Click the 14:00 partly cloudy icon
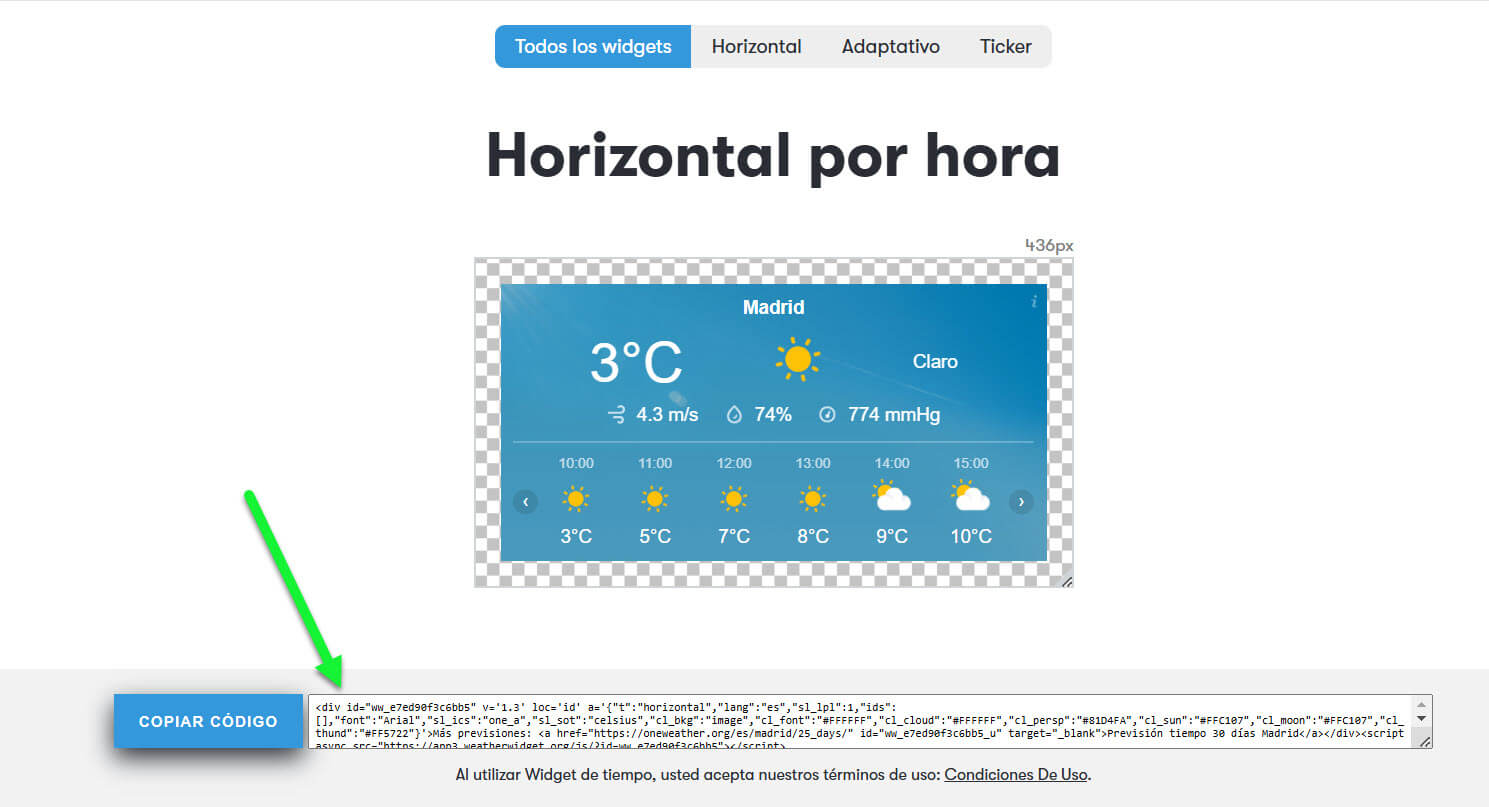The width and height of the screenshot is (1489, 807). tap(891, 496)
